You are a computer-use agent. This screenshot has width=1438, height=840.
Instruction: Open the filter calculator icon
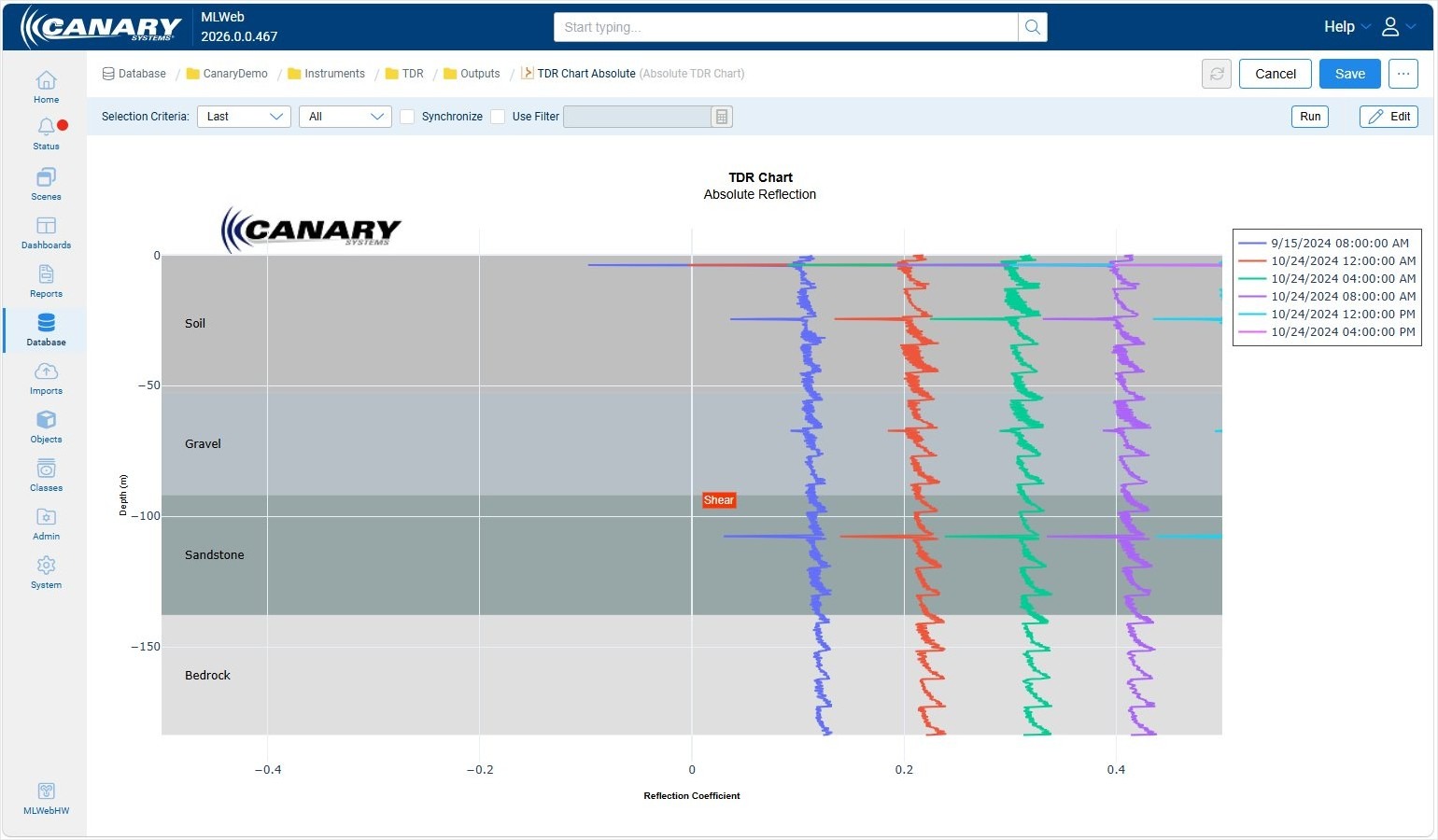(722, 117)
